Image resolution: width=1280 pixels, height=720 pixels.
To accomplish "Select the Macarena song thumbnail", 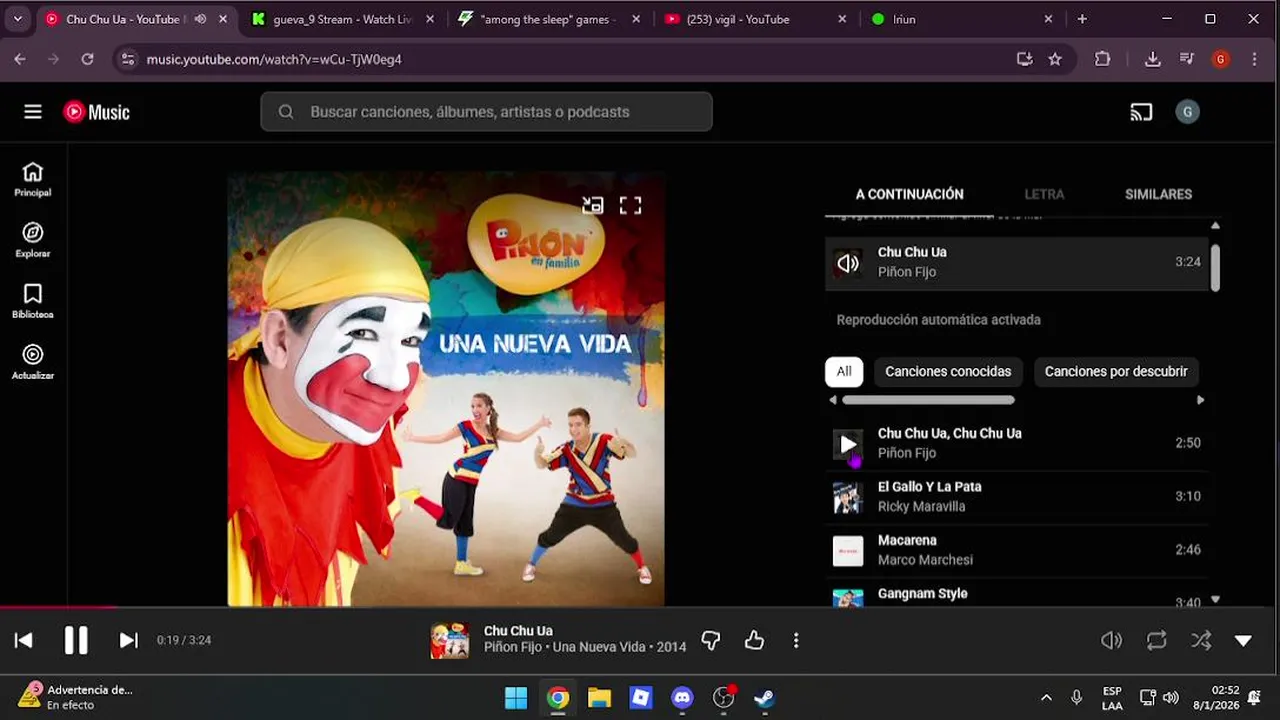I will coord(848,551).
